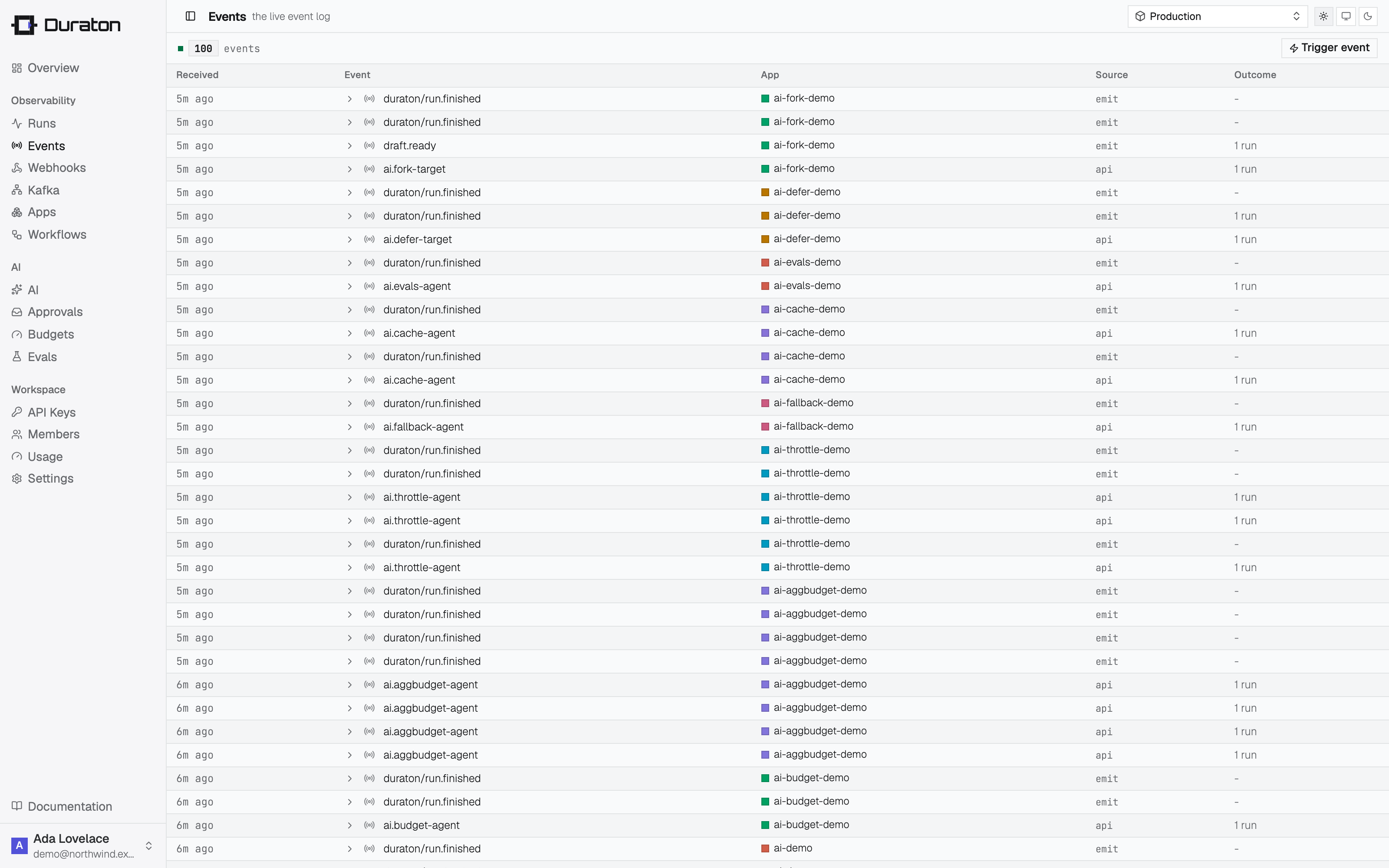Expand the user account switcher chevrons
Viewport: 1389px width, 868px height.
[148, 845]
